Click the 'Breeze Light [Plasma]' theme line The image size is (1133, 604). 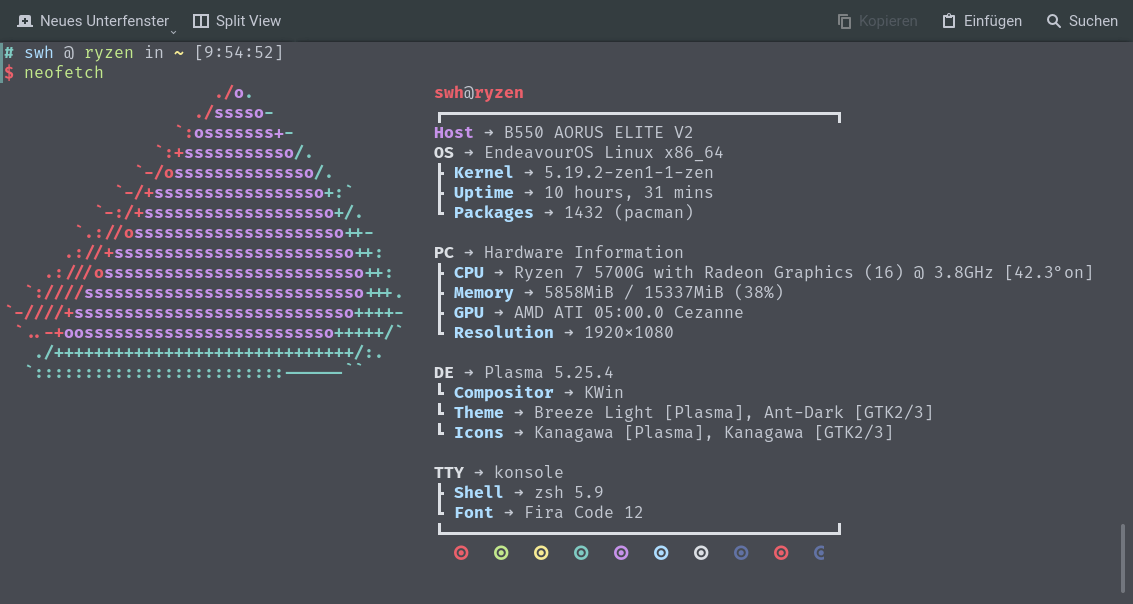click(x=733, y=413)
